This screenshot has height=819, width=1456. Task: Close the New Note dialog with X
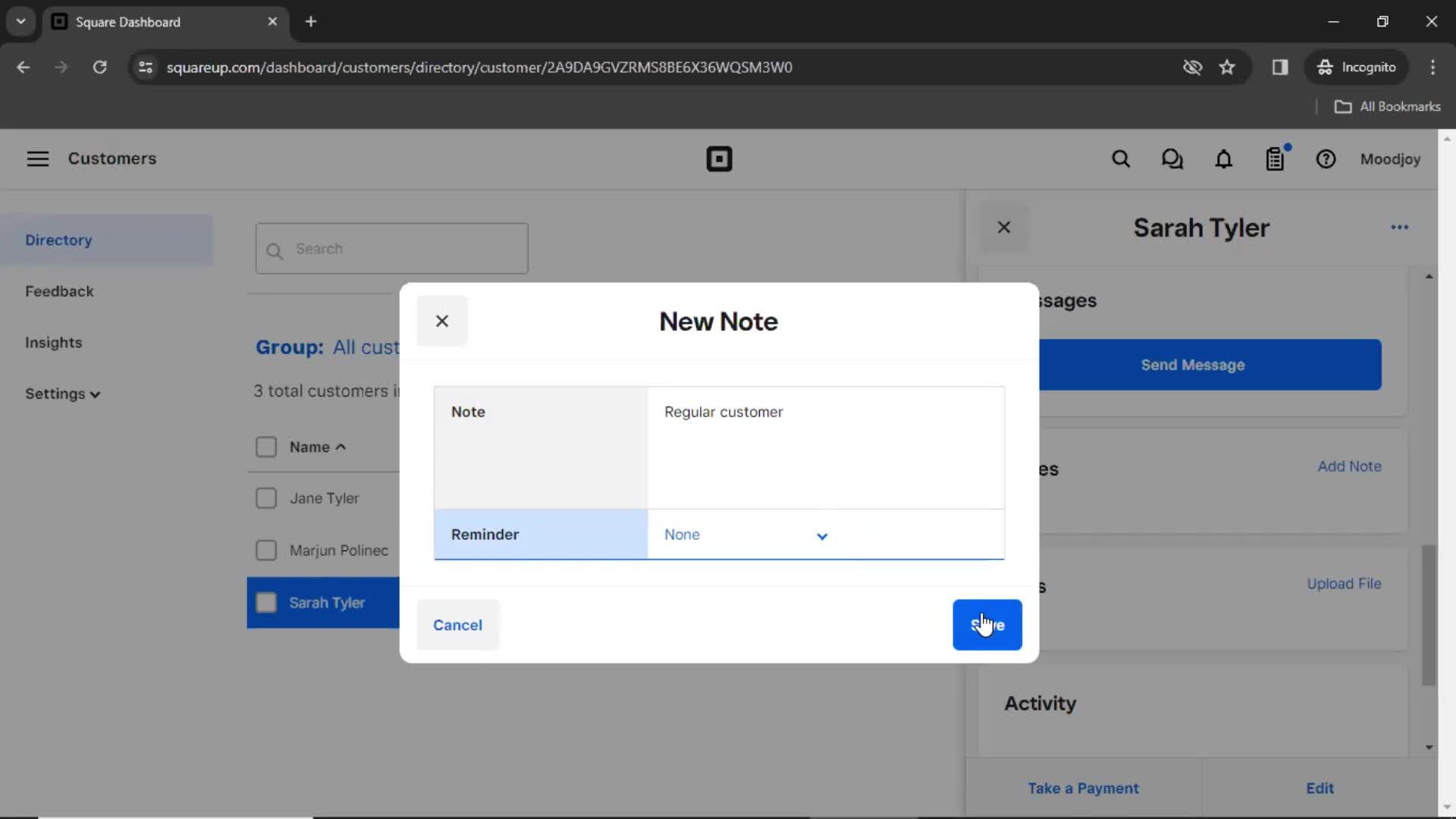(442, 321)
